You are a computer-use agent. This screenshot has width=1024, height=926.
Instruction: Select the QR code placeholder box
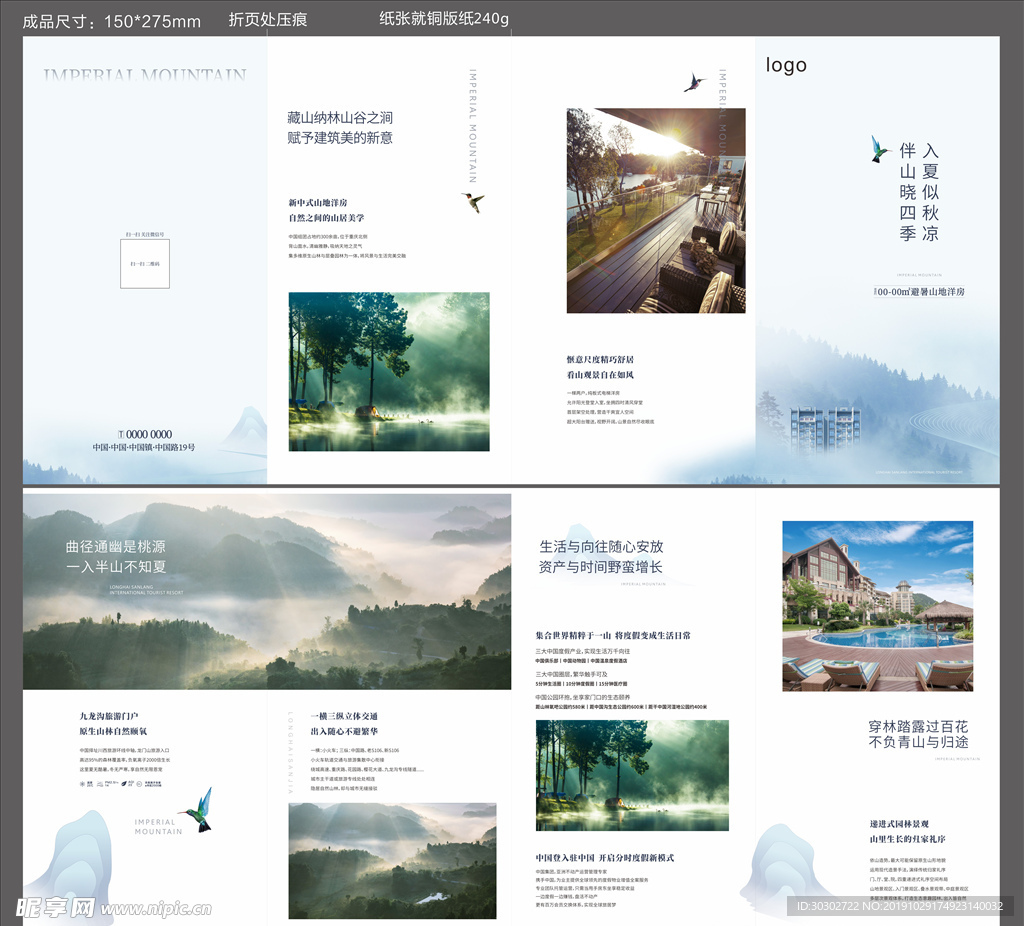click(x=145, y=263)
